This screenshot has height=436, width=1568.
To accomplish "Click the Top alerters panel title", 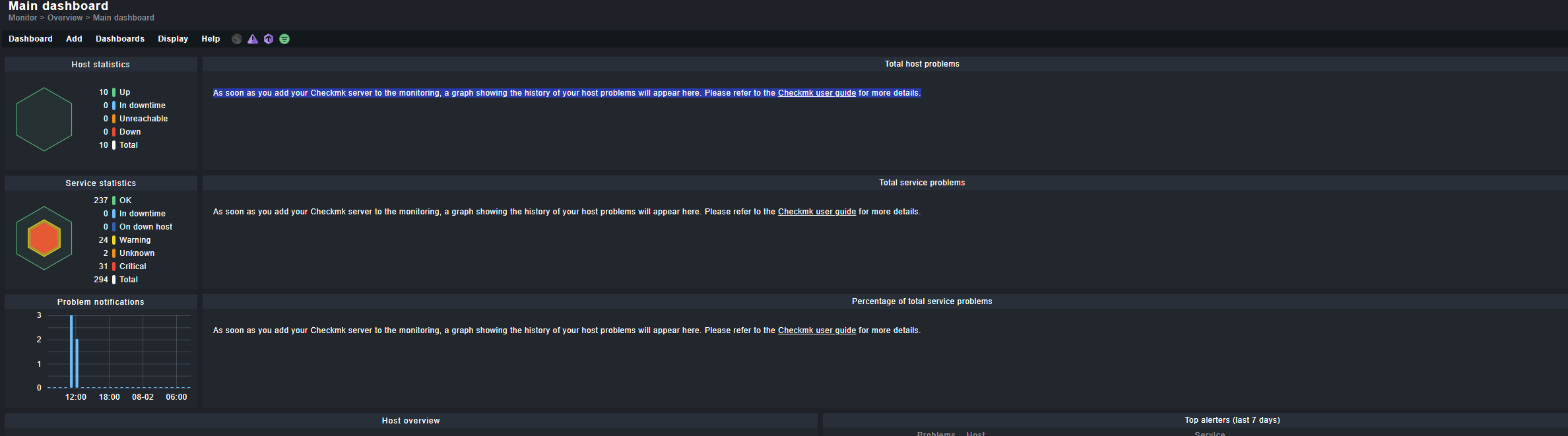I will [x=1232, y=420].
